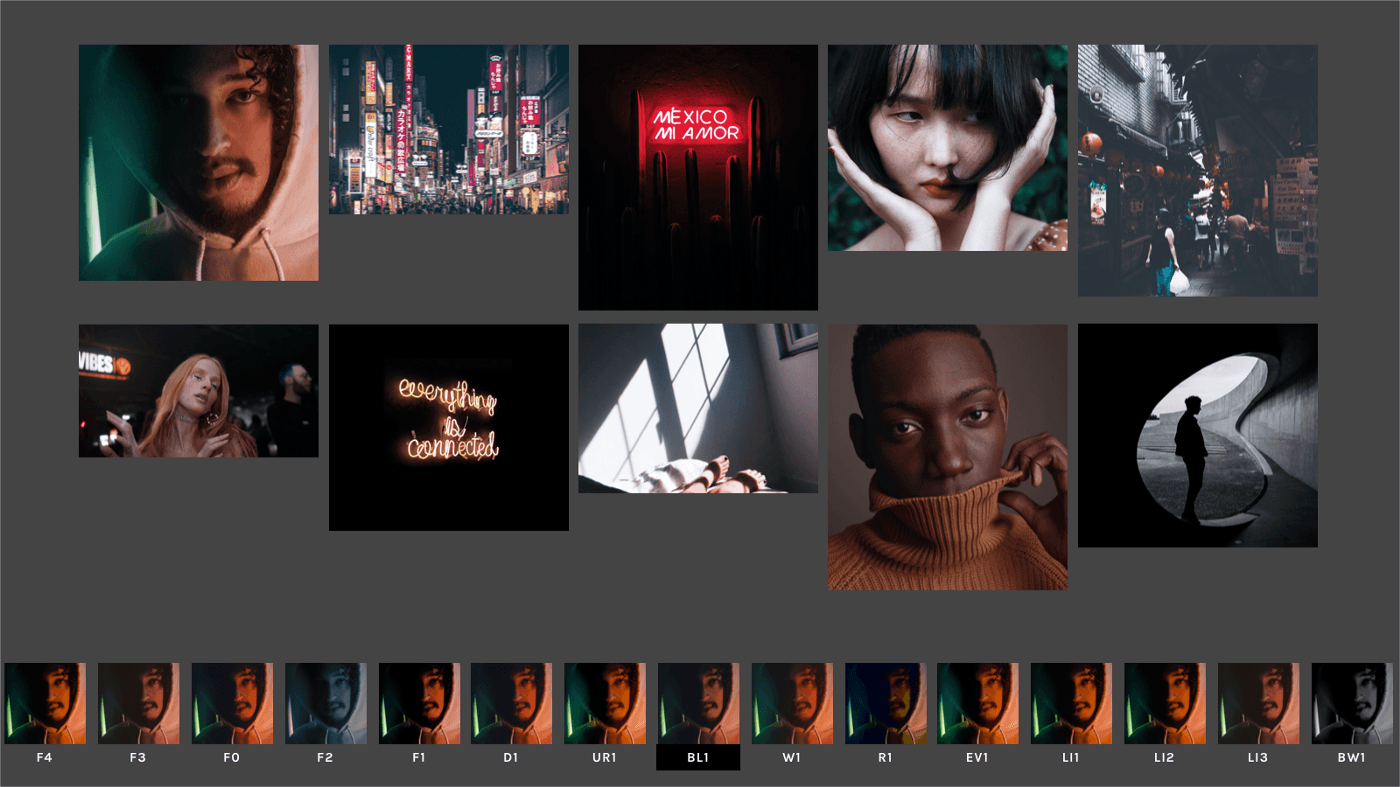Apply the F3 filter preset

coord(138,703)
